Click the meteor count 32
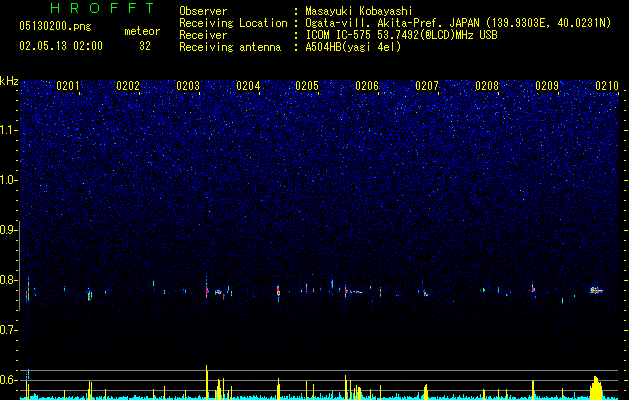The image size is (629, 400). (x=145, y=46)
